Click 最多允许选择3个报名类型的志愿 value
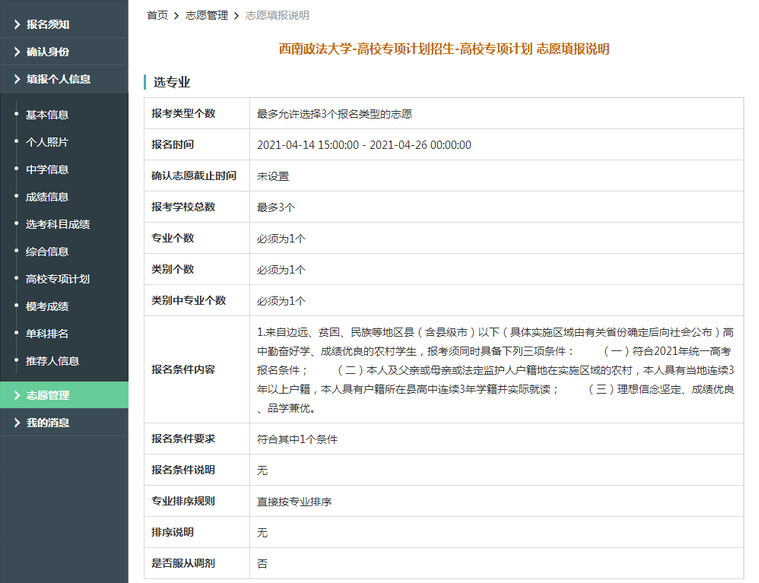This screenshot has width=759, height=583. (x=334, y=114)
